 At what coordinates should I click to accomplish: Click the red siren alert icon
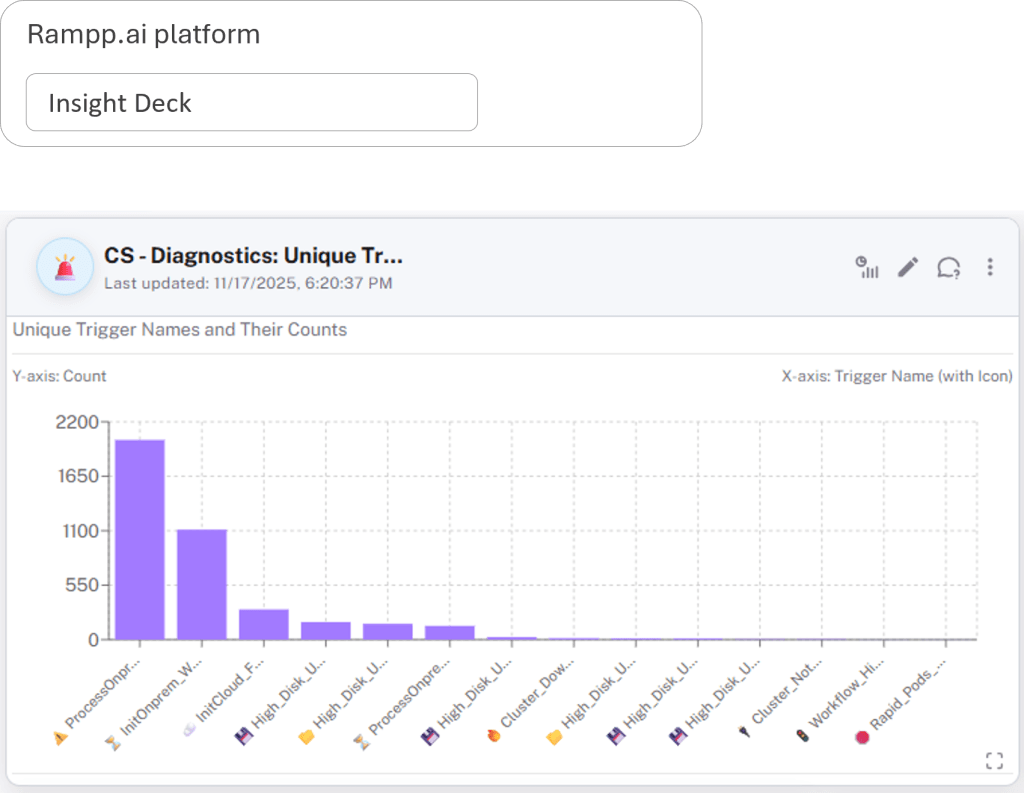[65, 267]
